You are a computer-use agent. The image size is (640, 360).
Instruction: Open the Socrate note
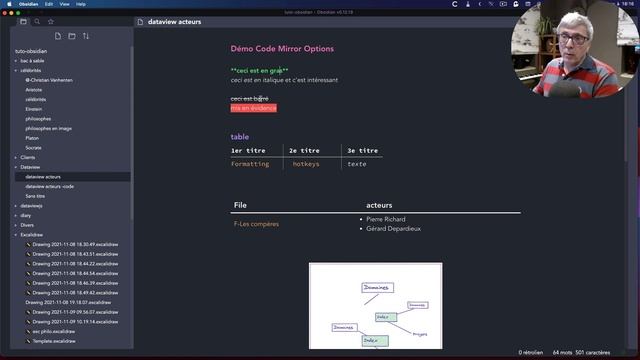coord(33,148)
